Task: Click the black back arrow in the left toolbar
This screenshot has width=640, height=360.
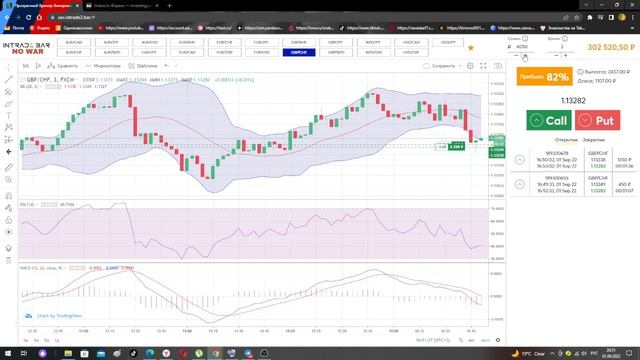Action: tap(9, 152)
